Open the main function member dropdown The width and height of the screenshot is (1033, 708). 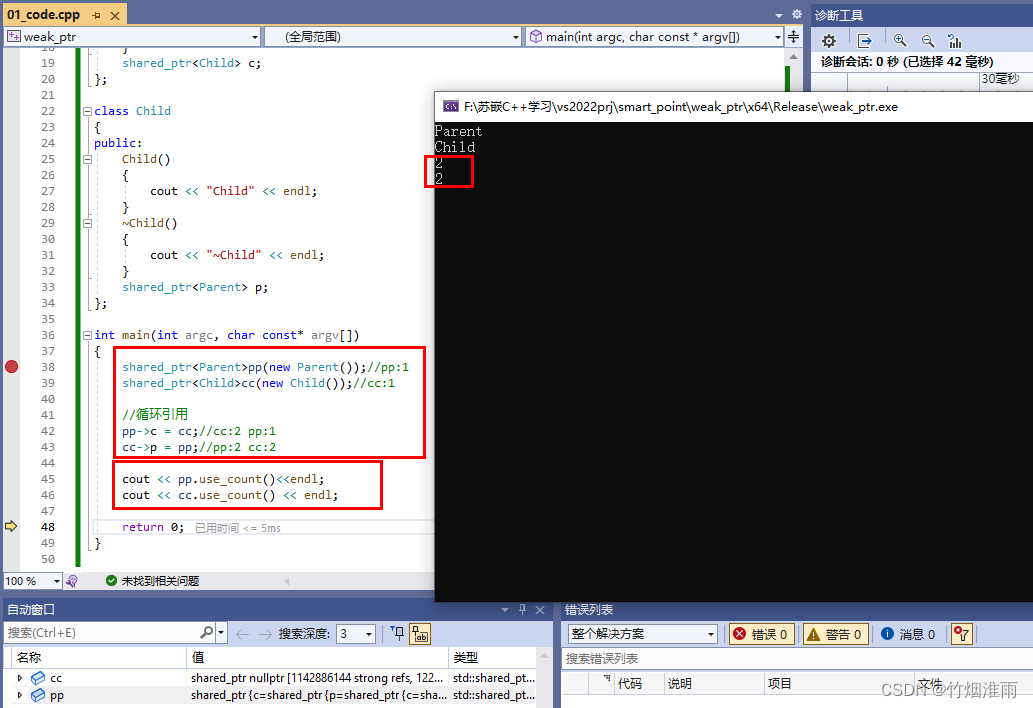777,37
